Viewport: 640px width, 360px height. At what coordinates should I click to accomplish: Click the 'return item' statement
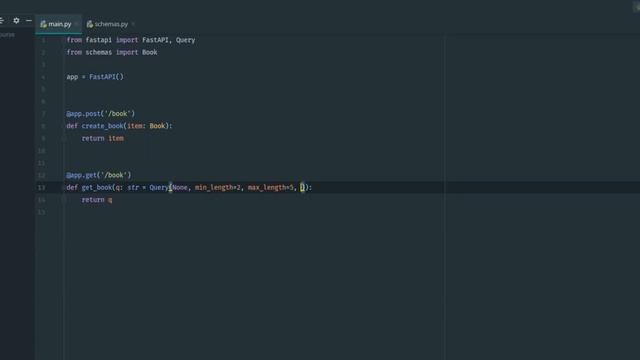pos(102,138)
